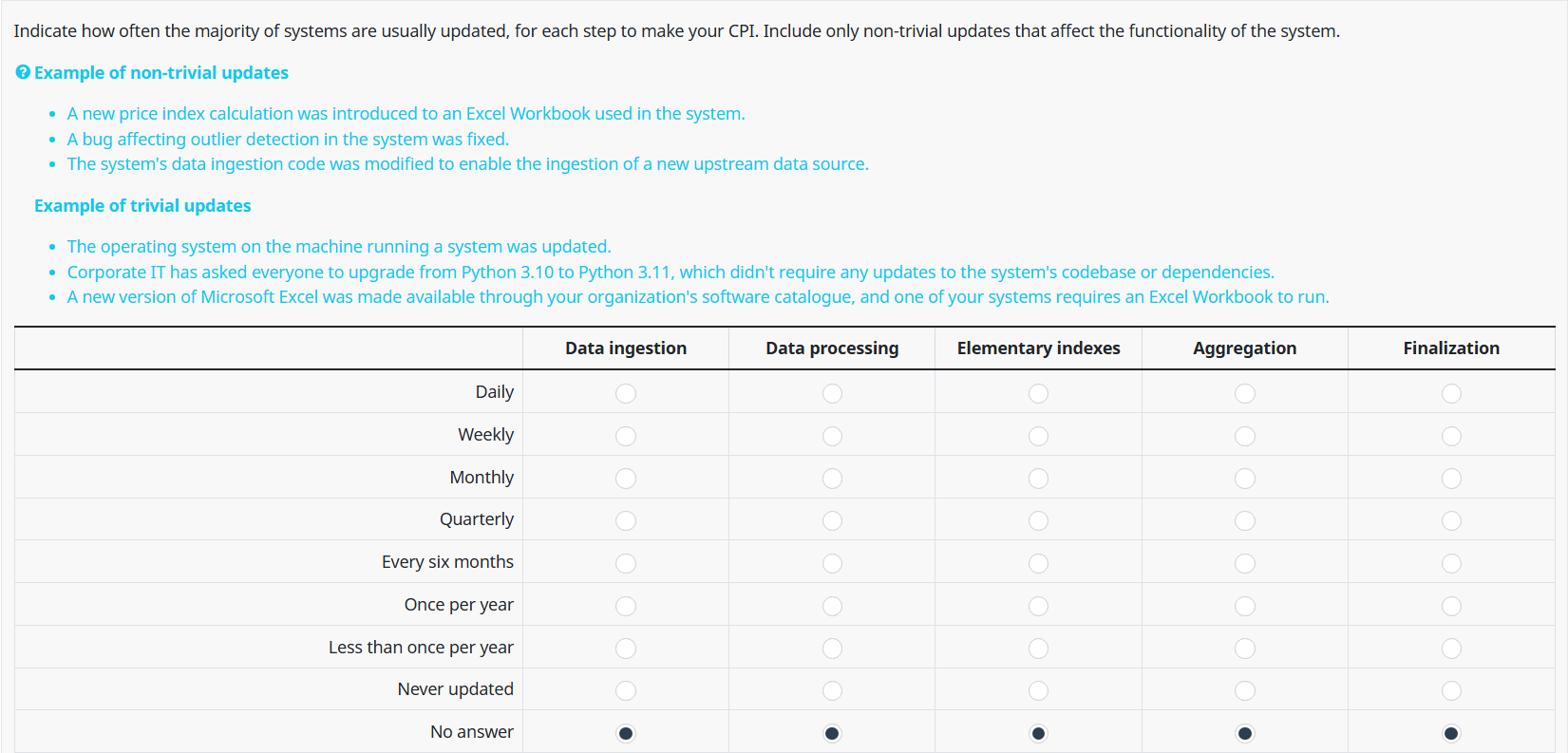Choose Every six months for Finalization
Screen dimensions: 1568x753
(x=1451, y=563)
